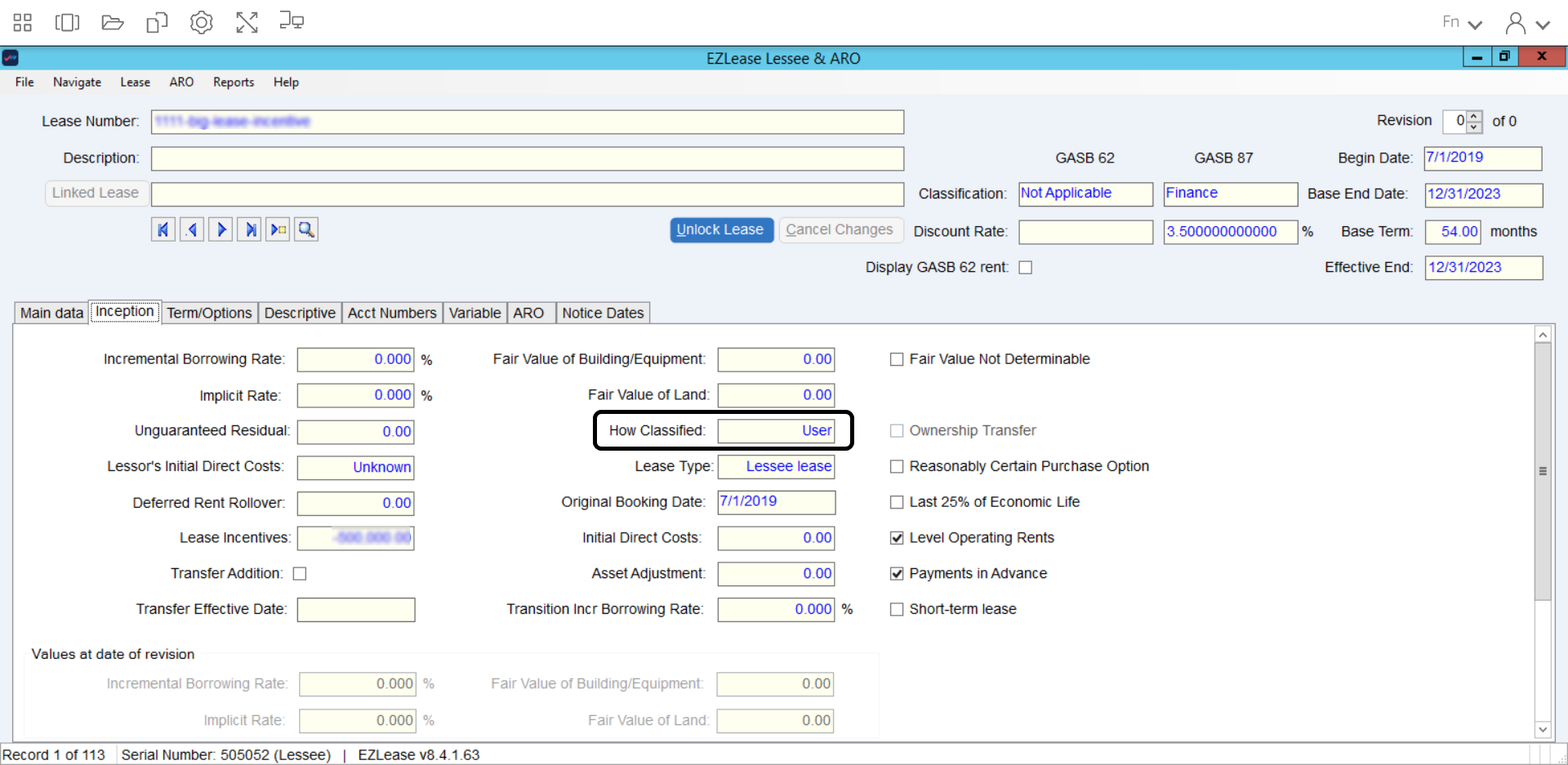Click the Incremental Borrowing Rate field
Viewport: 1568px width, 765px height.
(x=355, y=360)
